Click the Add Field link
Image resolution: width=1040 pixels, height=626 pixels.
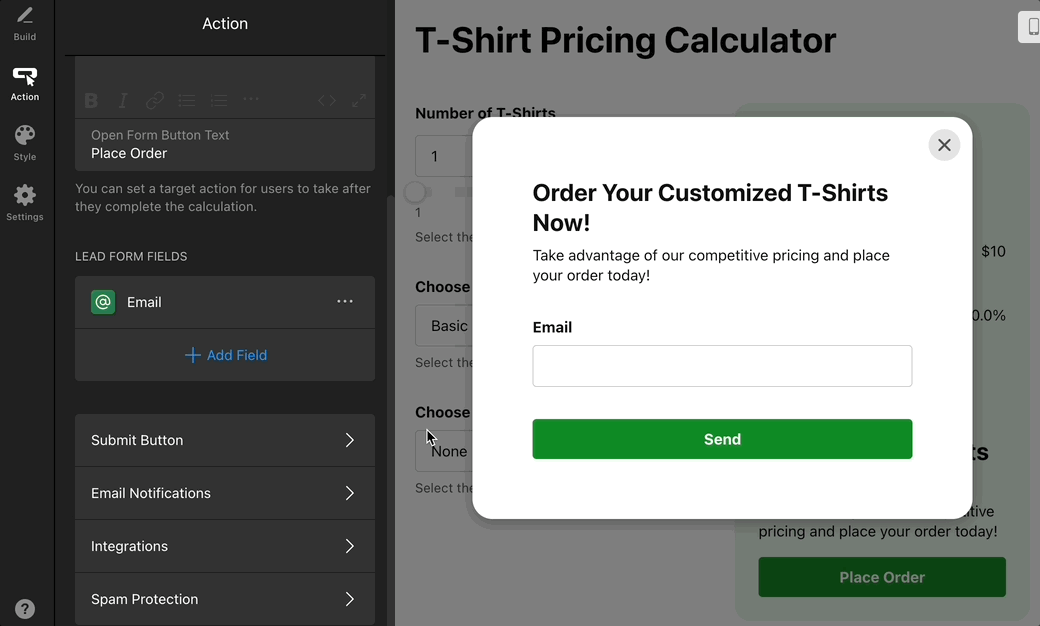[x=226, y=355]
